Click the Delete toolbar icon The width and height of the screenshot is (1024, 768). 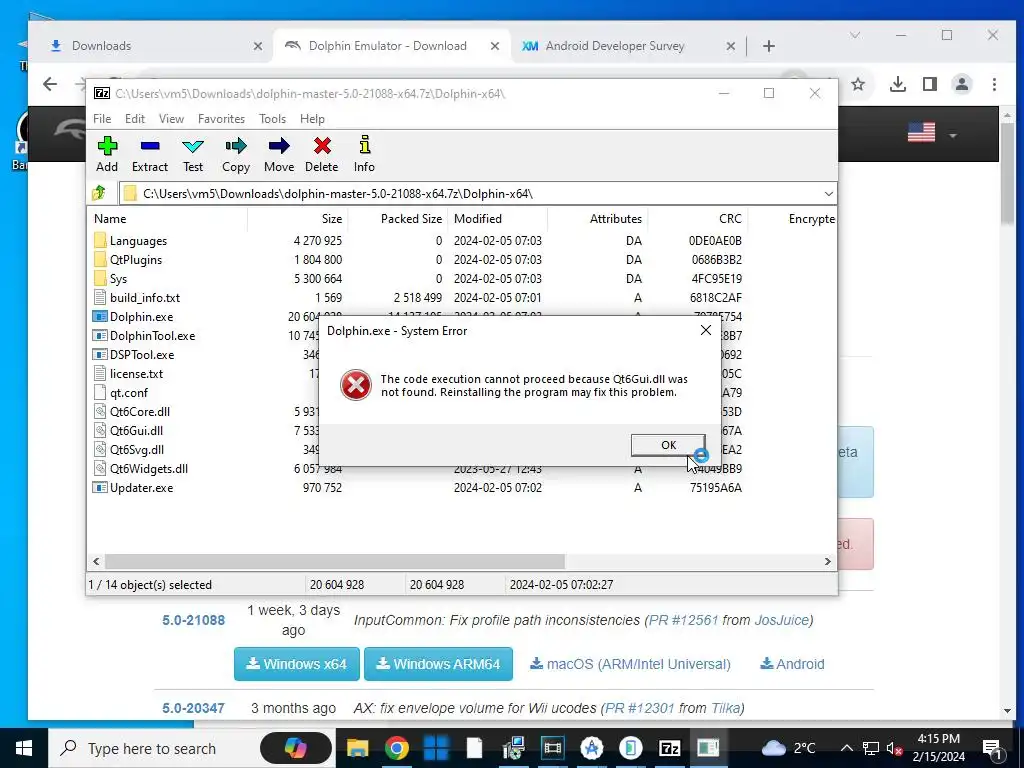322,154
